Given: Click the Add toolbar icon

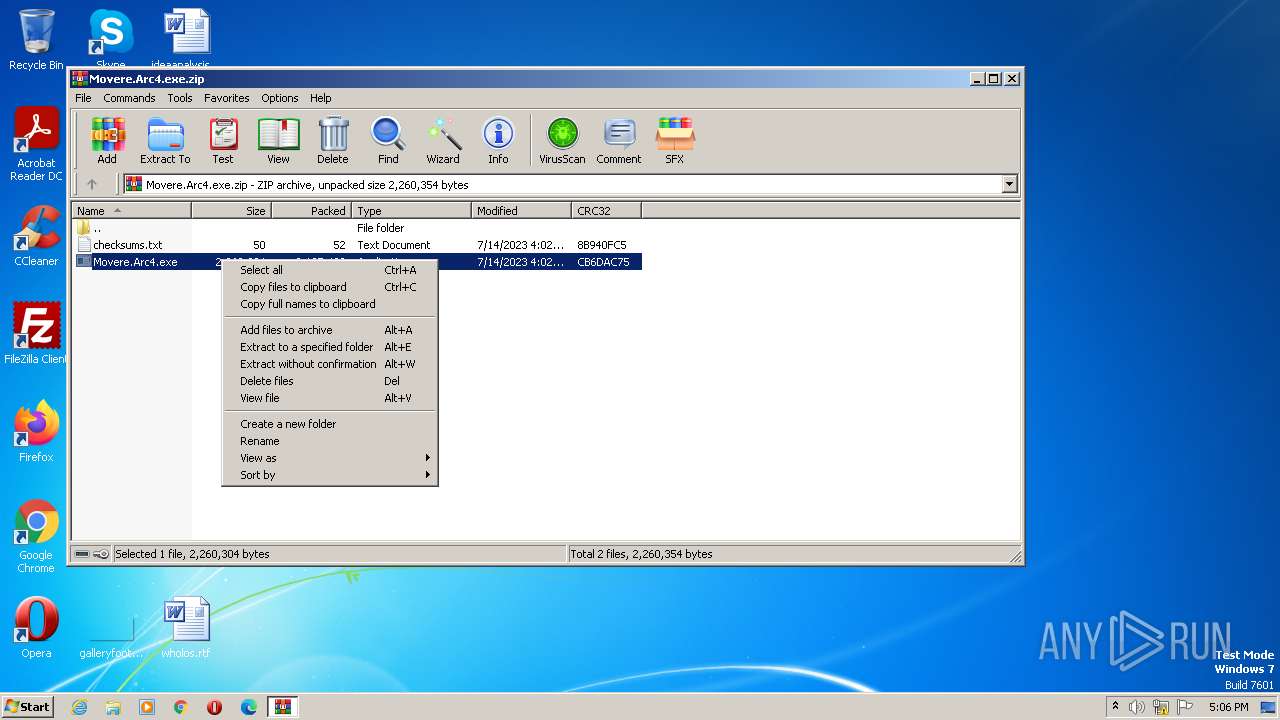Looking at the screenshot, I should coord(107,140).
